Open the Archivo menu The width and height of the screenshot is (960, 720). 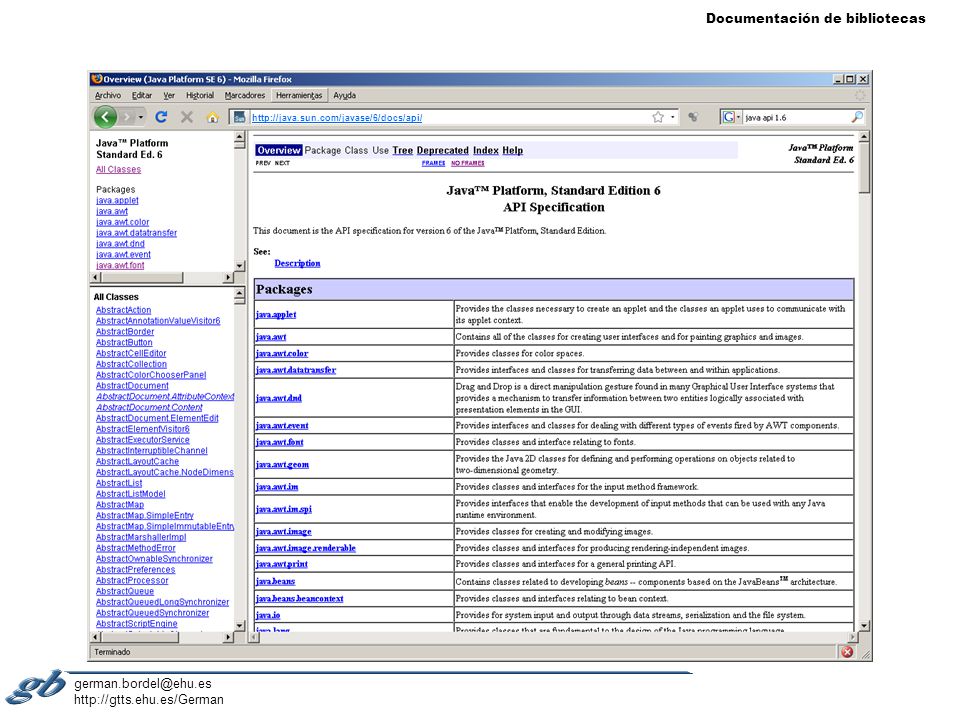pos(108,96)
